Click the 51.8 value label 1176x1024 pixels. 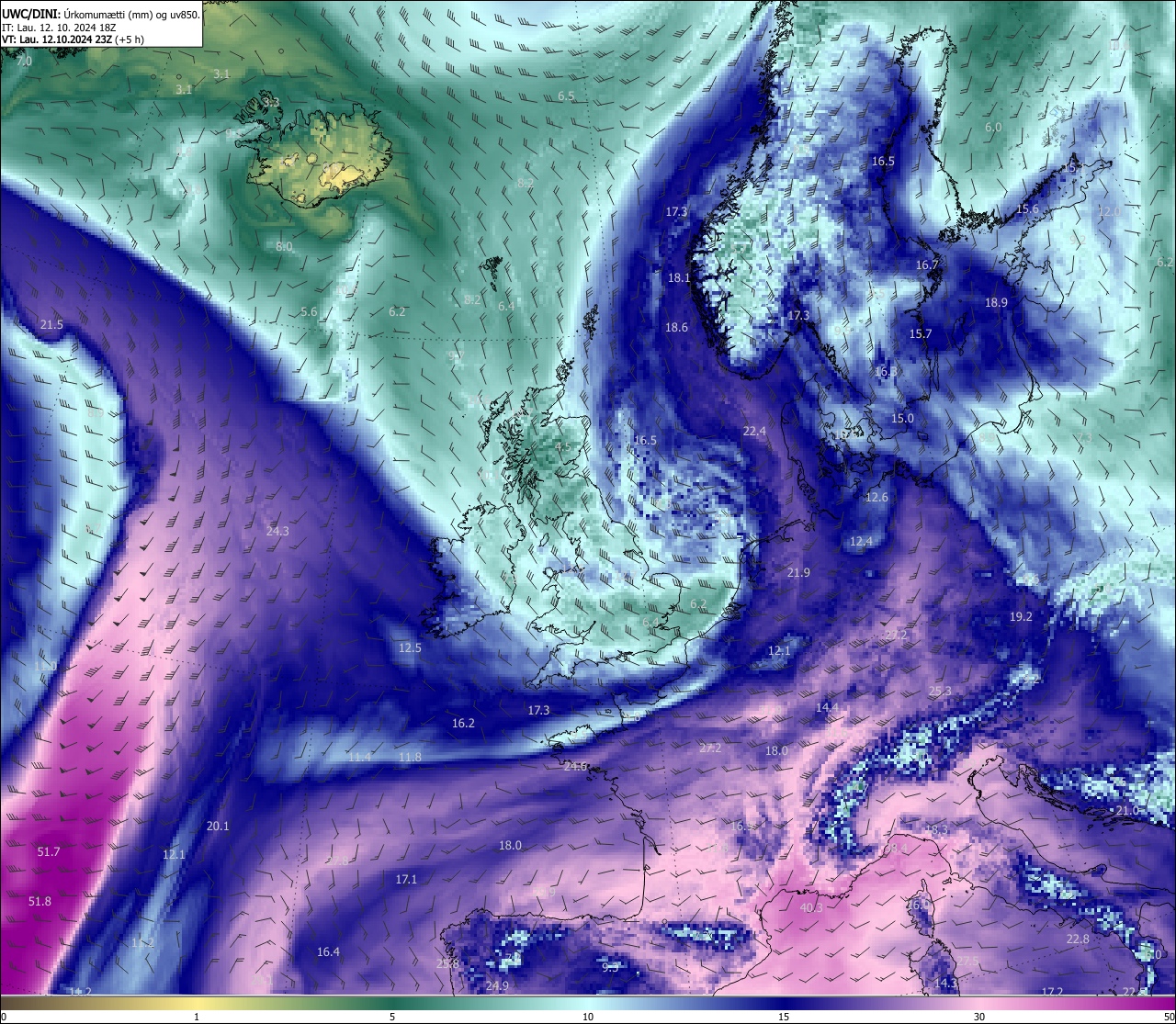[40, 902]
